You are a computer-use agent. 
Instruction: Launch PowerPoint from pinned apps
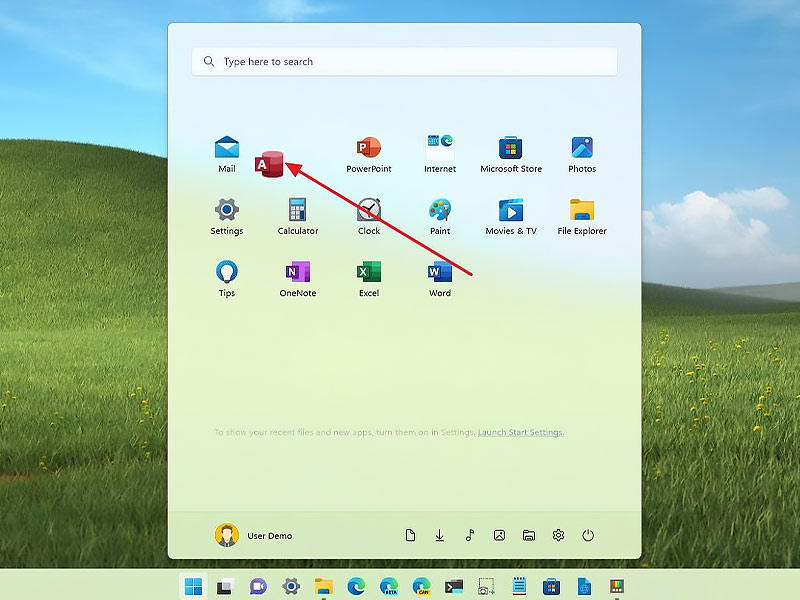coord(368,155)
